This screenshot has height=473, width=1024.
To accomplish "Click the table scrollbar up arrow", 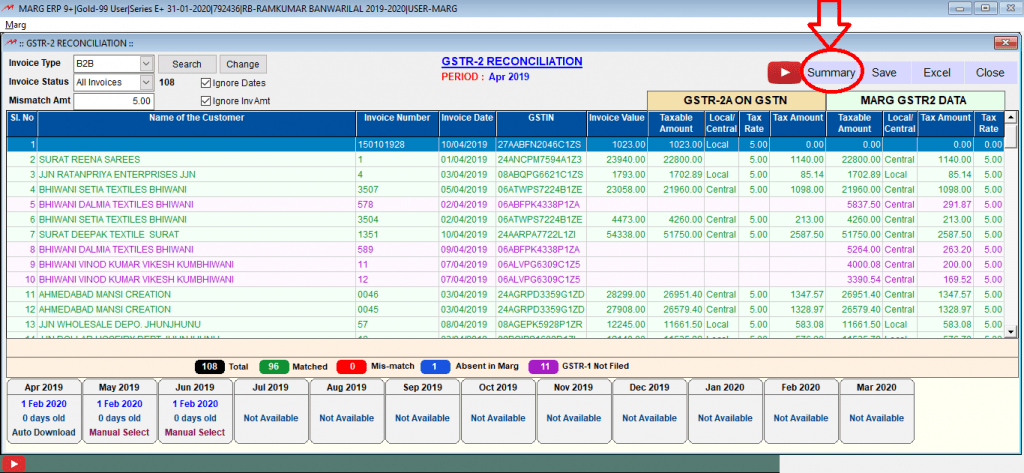I will 1011,117.
